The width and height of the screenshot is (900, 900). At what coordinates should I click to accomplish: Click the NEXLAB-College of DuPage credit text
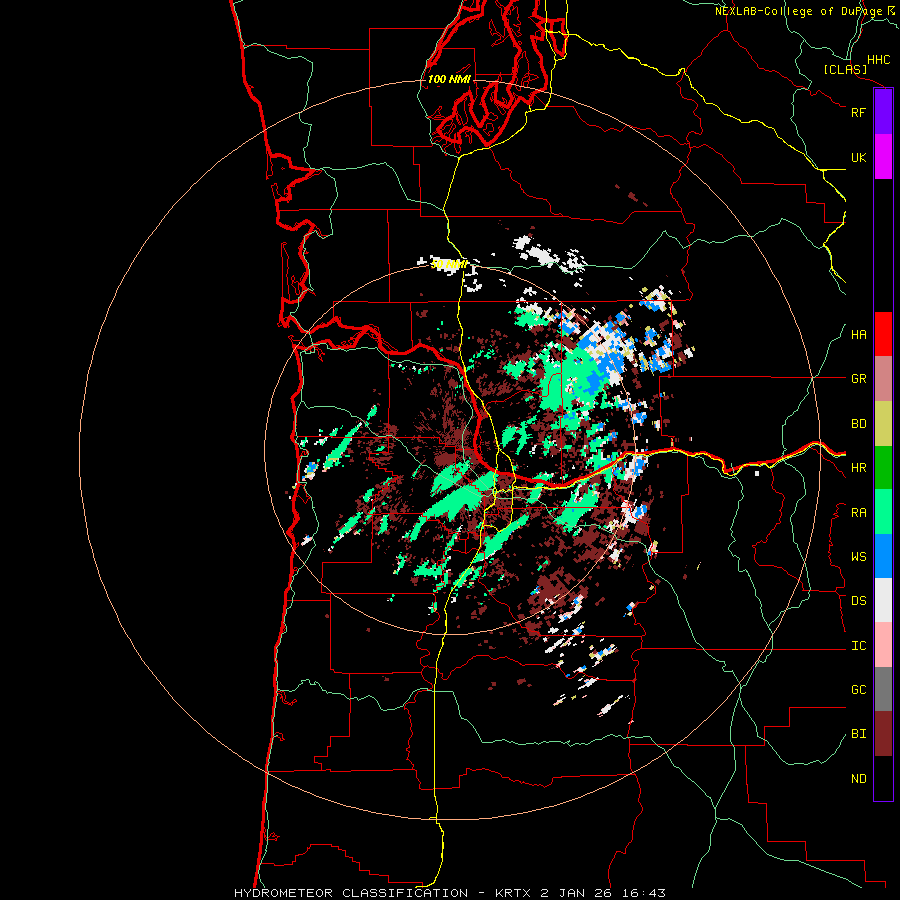pos(798,11)
